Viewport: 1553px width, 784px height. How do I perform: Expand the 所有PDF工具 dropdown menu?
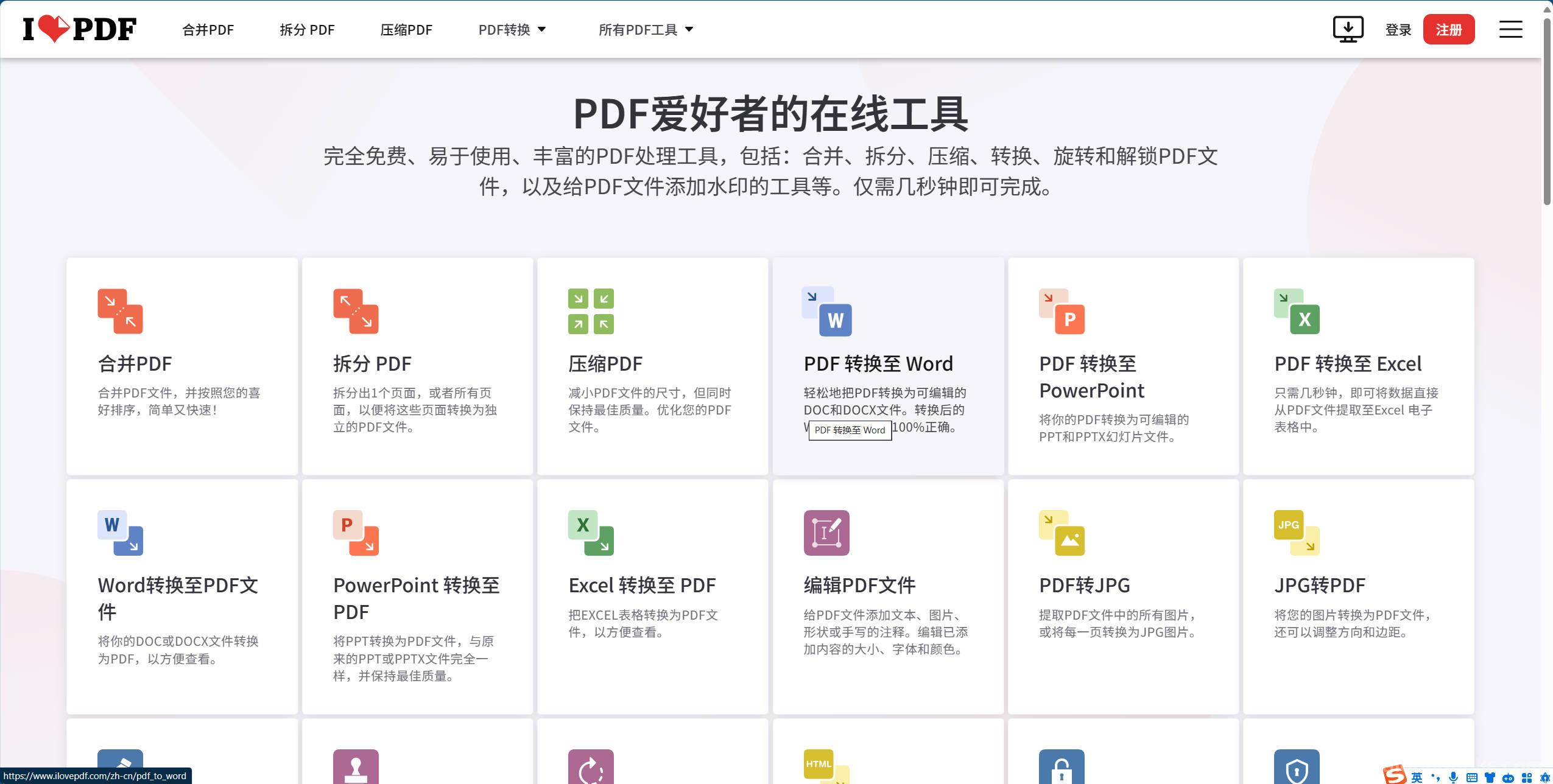pos(646,30)
